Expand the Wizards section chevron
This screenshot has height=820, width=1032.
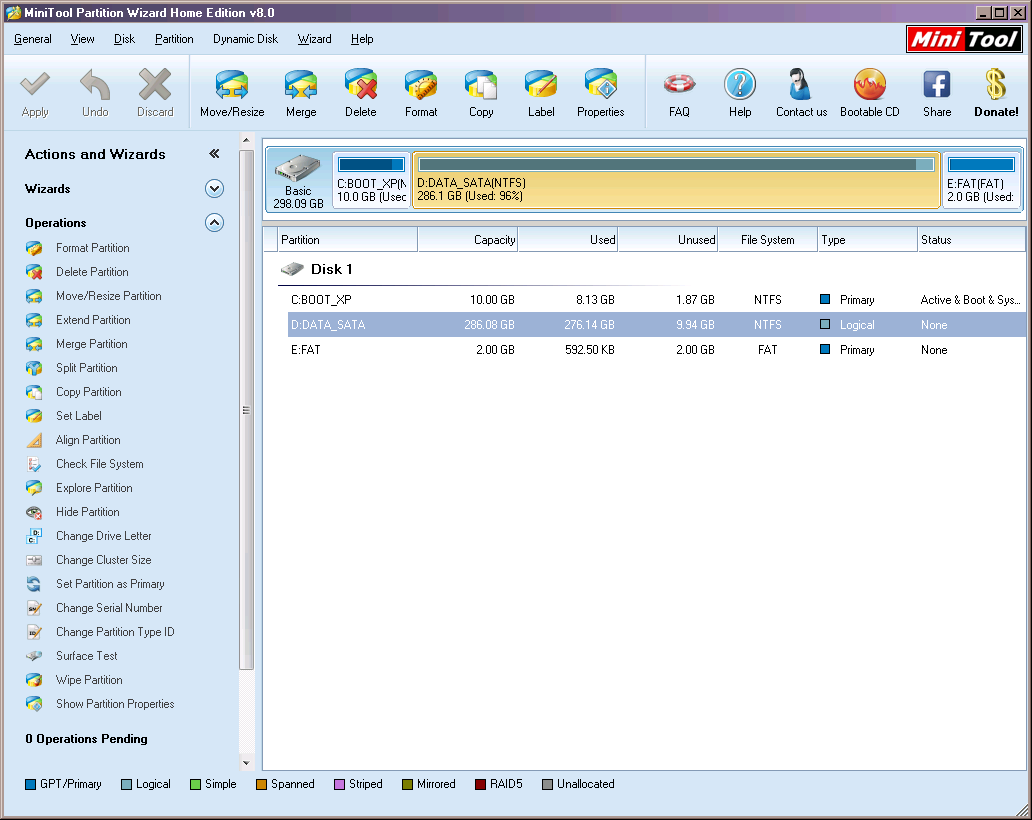(214, 189)
